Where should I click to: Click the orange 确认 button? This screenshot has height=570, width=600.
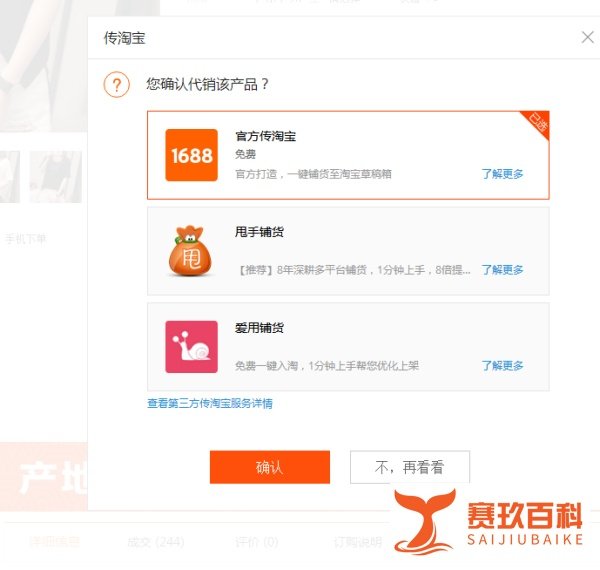pos(270,467)
